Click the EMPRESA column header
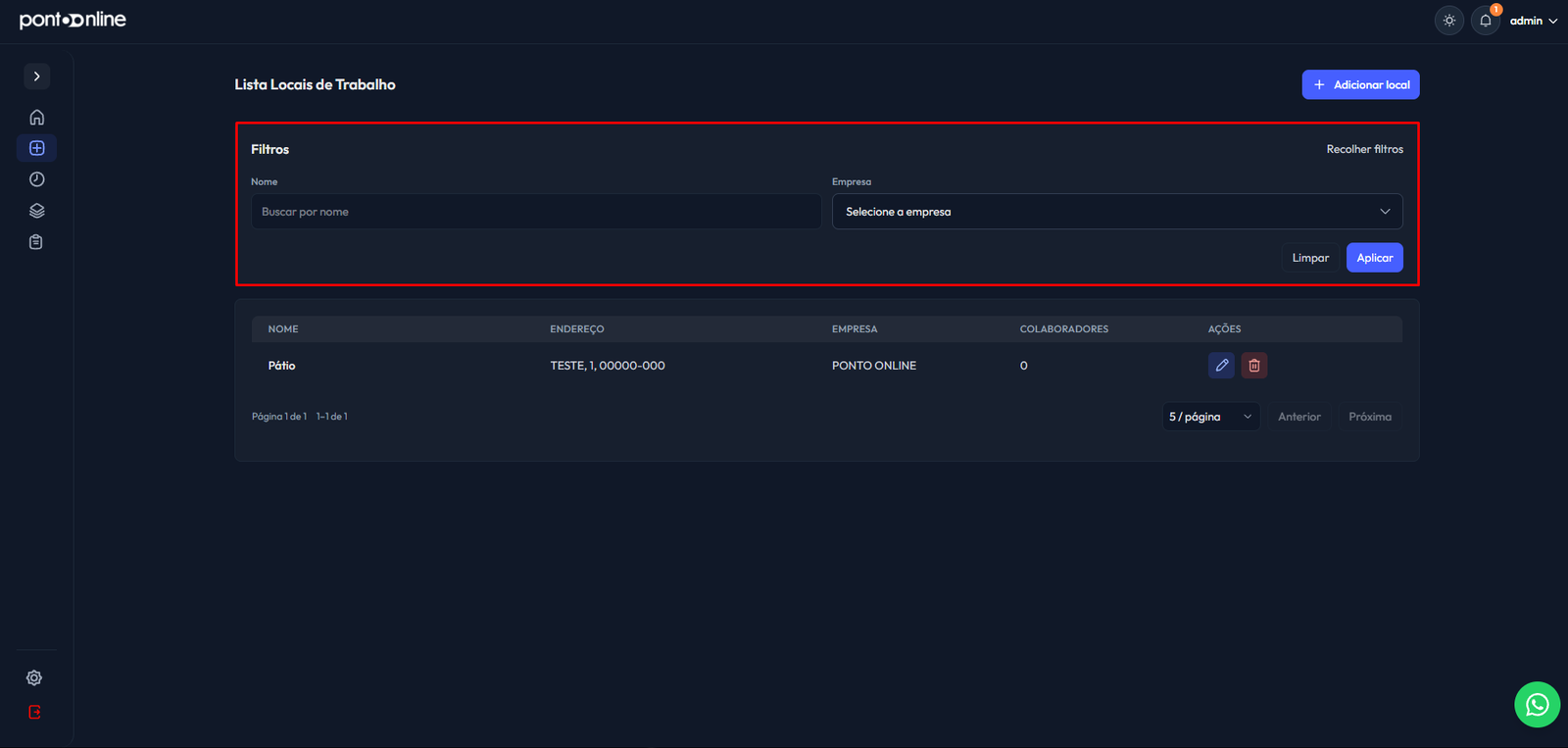1568x748 pixels. [855, 329]
